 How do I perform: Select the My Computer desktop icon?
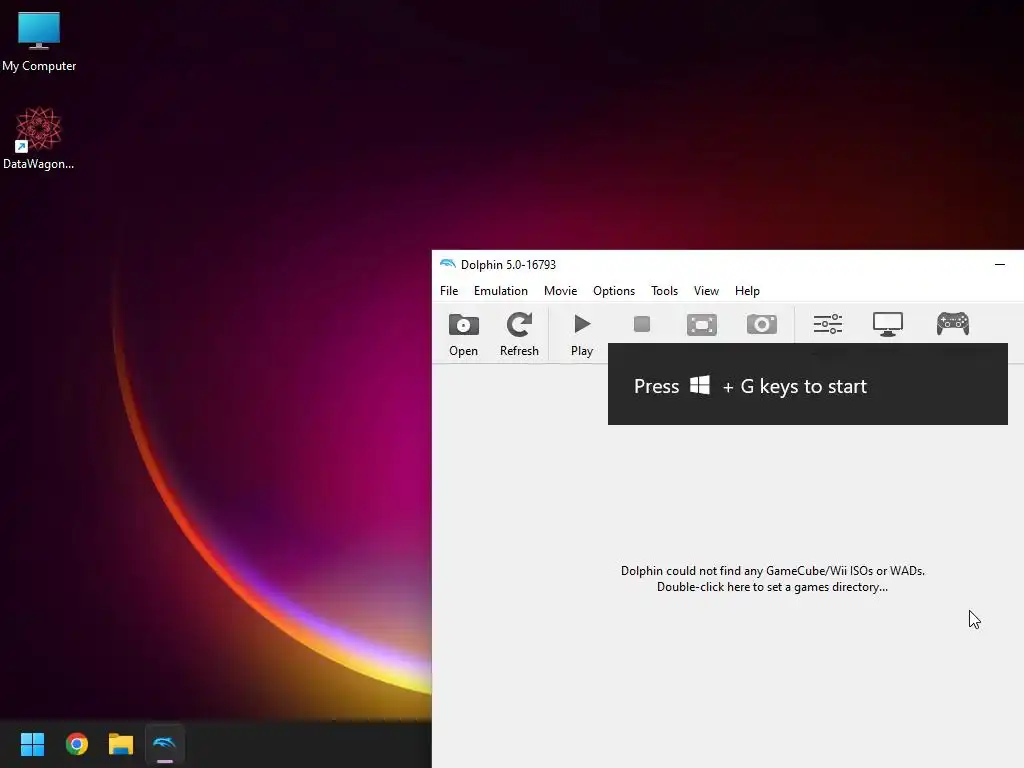[x=39, y=42]
